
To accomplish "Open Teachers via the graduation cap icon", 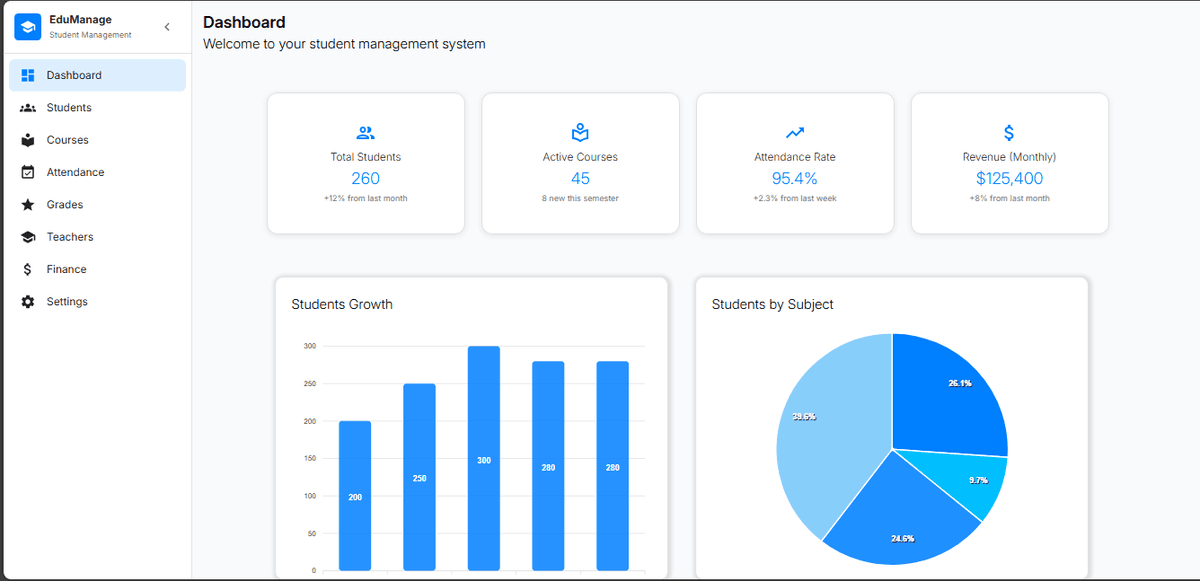I will (x=28, y=236).
